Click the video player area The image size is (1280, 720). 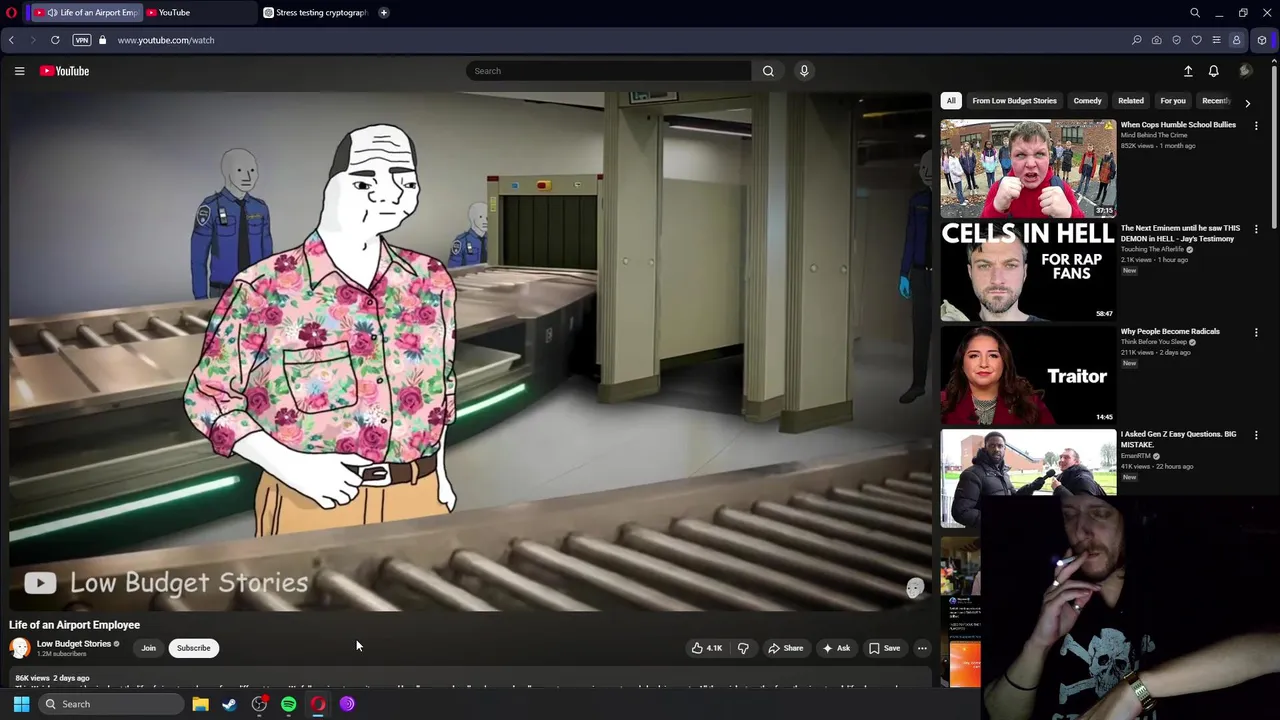pyautogui.click(x=470, y=351)
